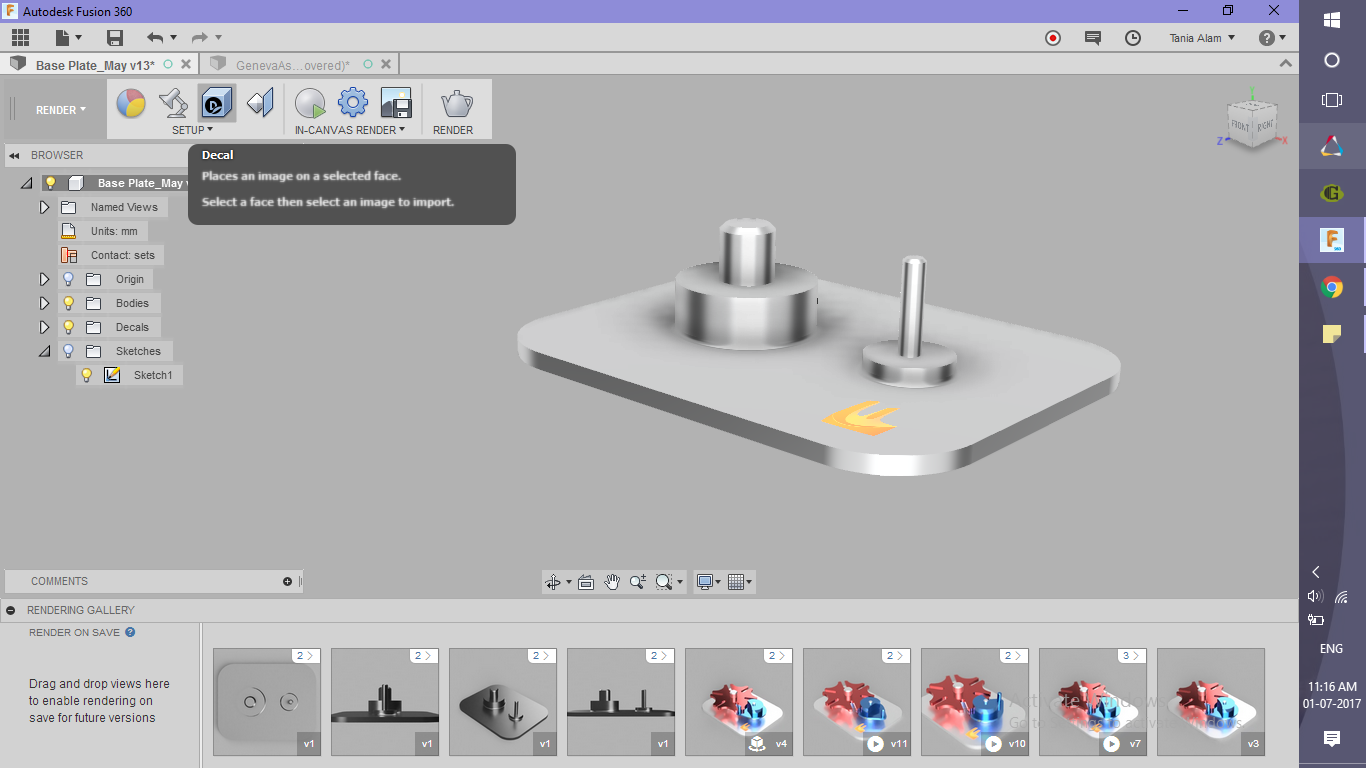Close the Base Plate_May v13 tab
The image size is (1366, 768).
(x=185, y=65)
